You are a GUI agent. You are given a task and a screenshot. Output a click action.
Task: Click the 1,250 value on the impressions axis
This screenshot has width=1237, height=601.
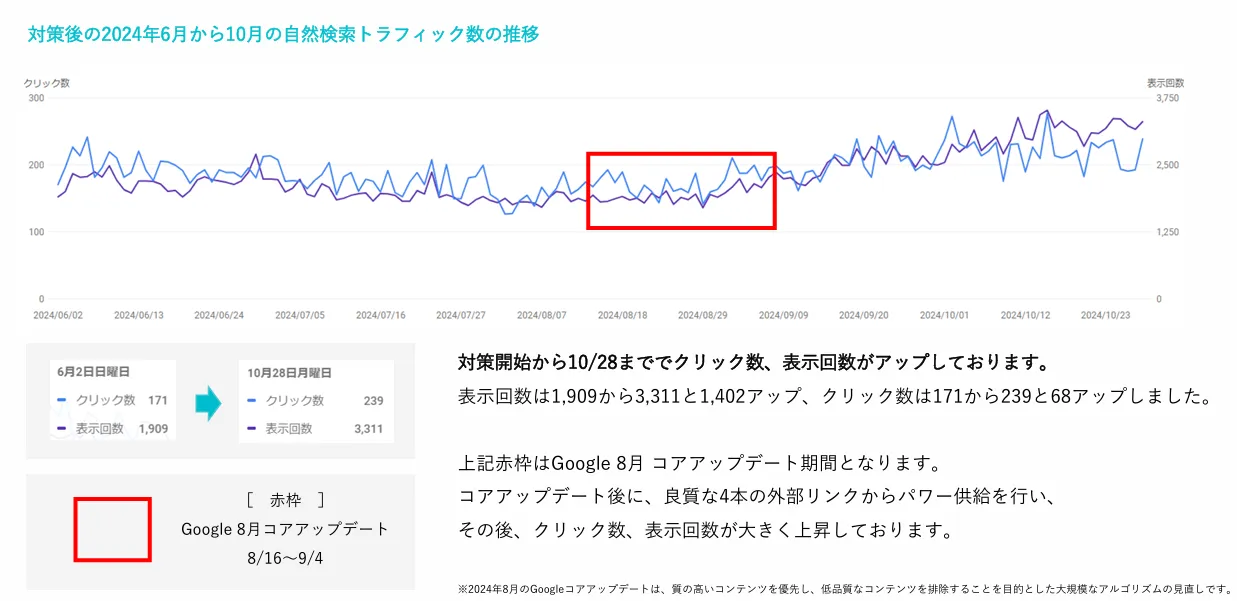tap(1166, 232)
